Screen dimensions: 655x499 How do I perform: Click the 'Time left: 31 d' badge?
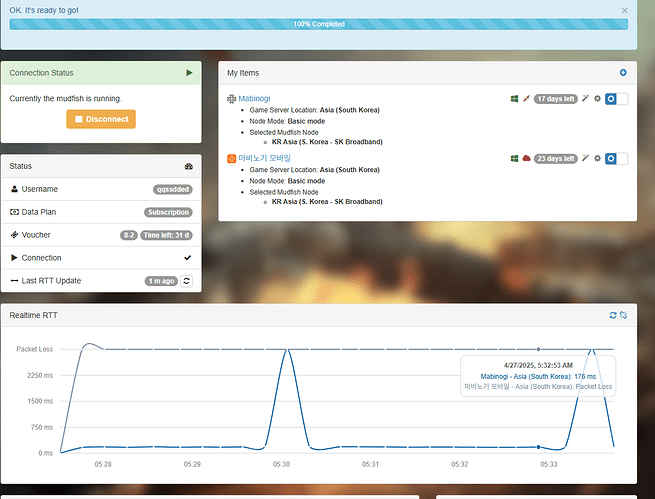(166, 235)
